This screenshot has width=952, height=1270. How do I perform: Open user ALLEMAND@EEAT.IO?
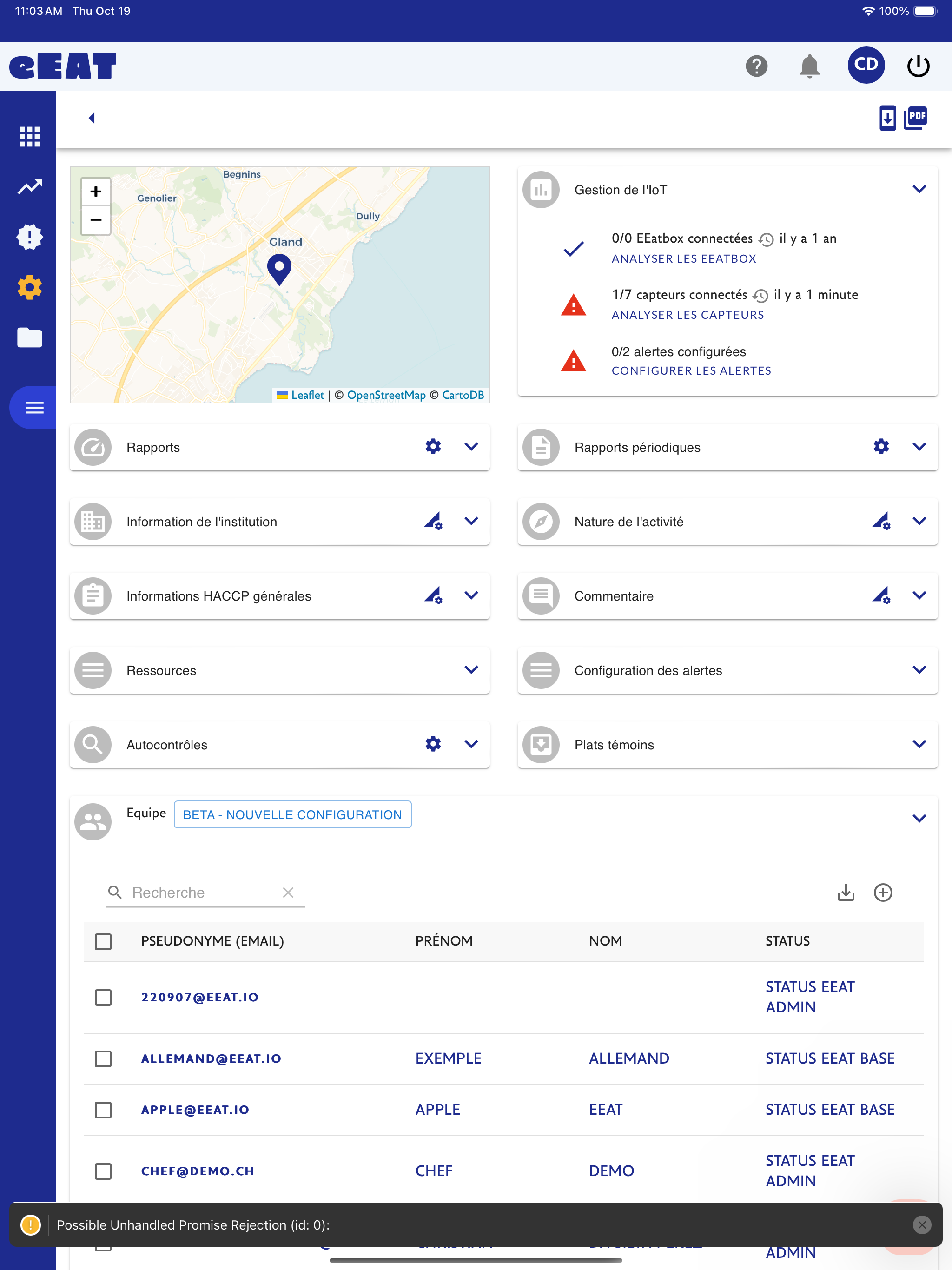point(211,1058)
